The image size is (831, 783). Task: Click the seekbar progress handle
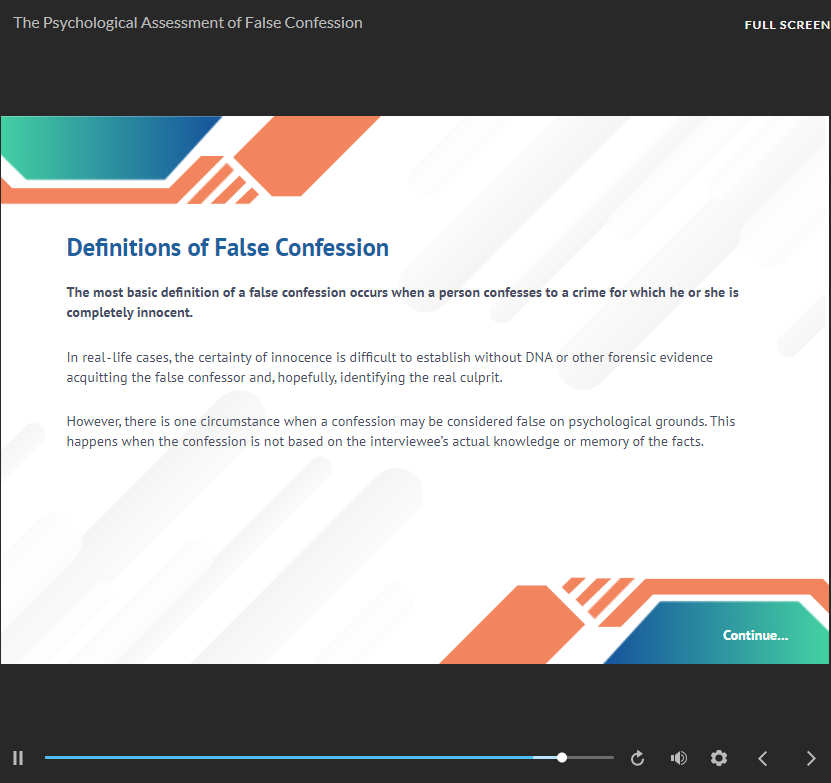562,758
